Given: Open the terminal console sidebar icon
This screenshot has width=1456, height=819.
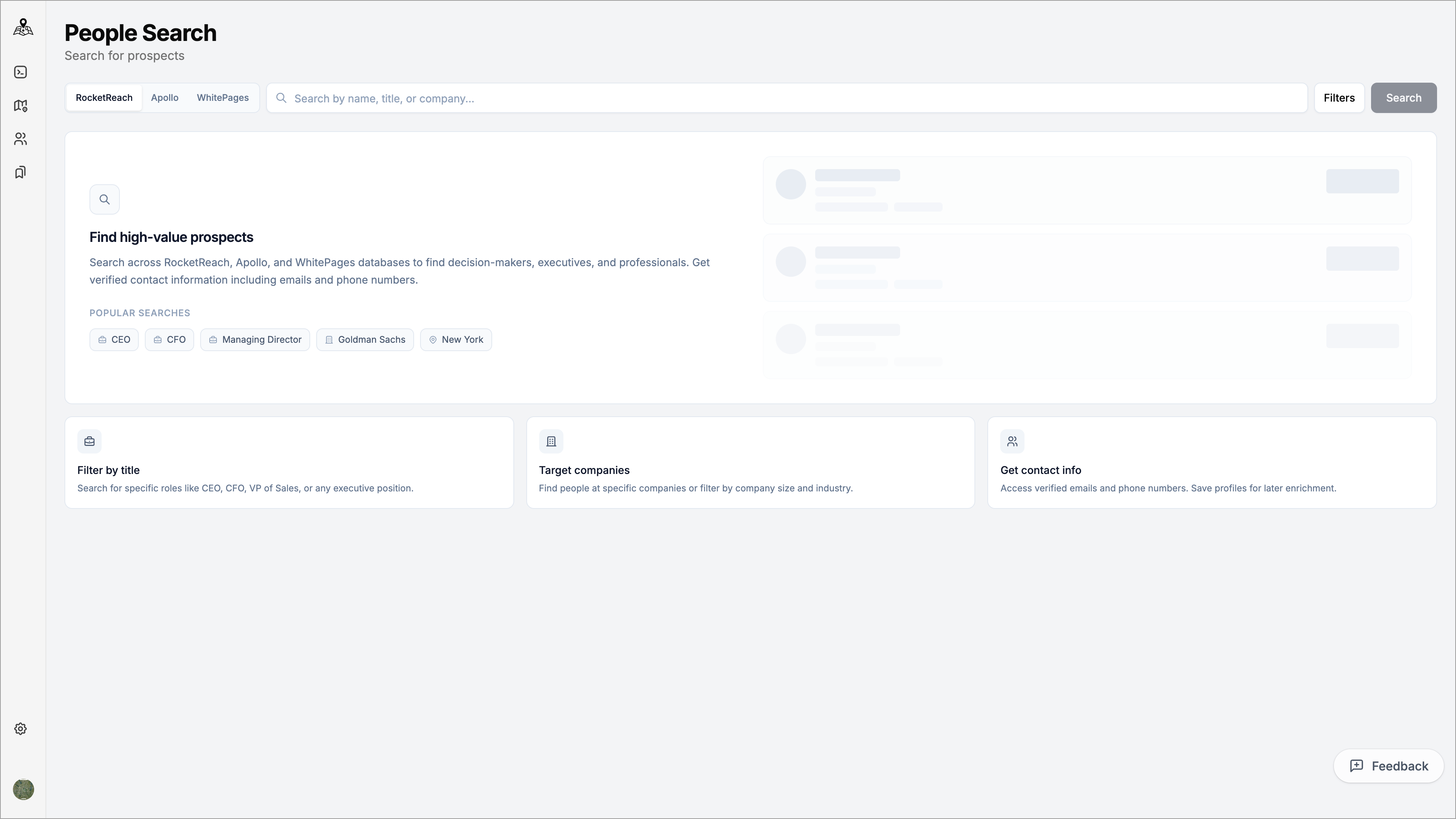Looking at the screenshot, I should [20, 72].
